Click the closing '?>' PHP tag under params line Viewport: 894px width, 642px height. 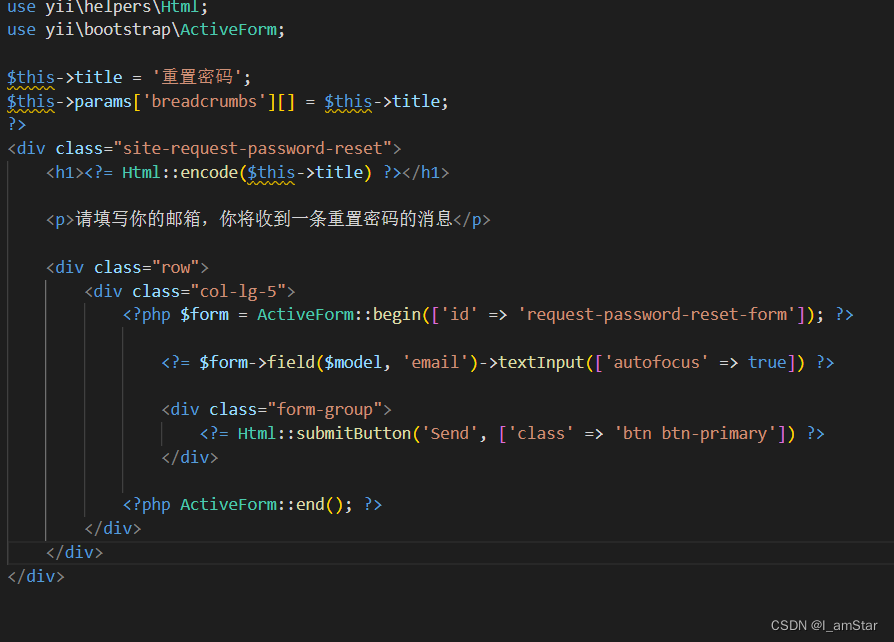[x=17, y=124]
